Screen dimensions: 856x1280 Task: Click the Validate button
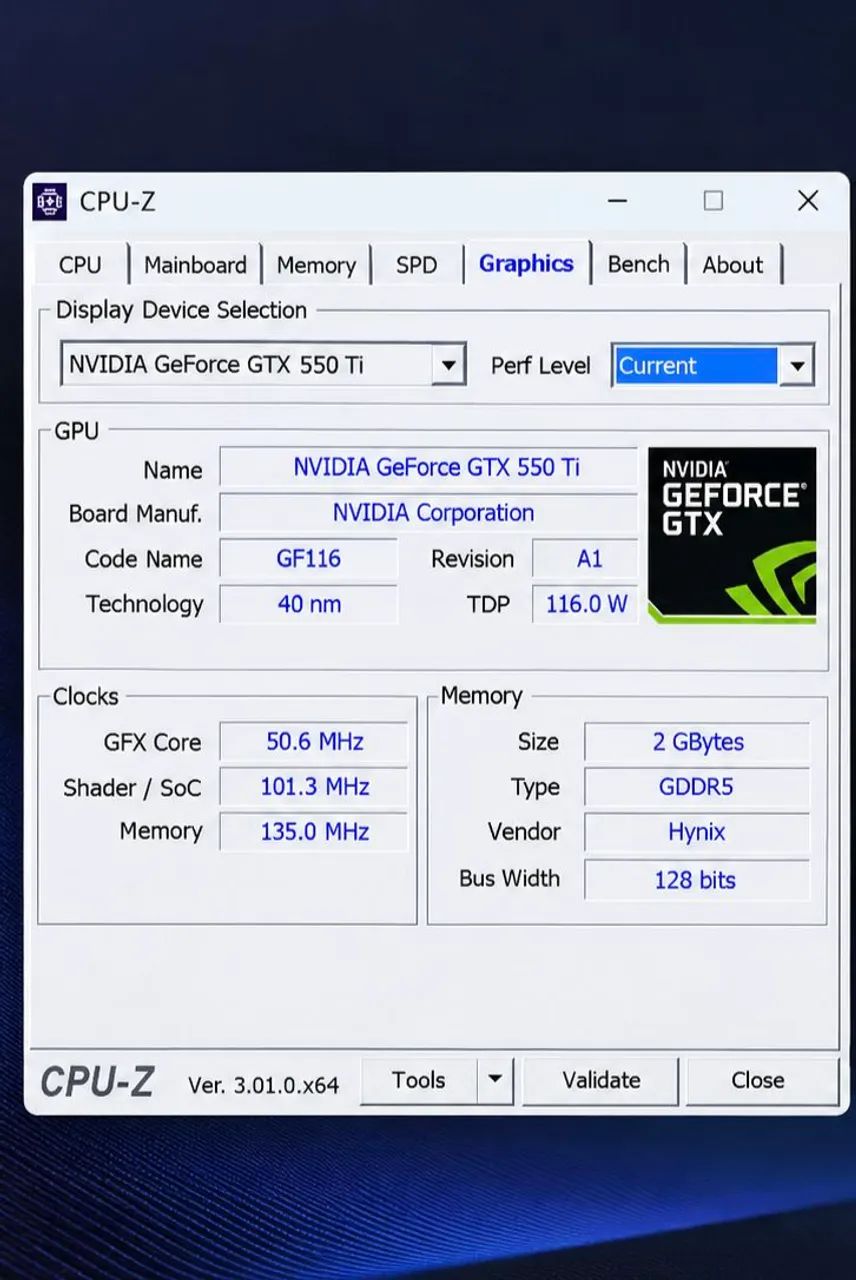(601, 1080)
